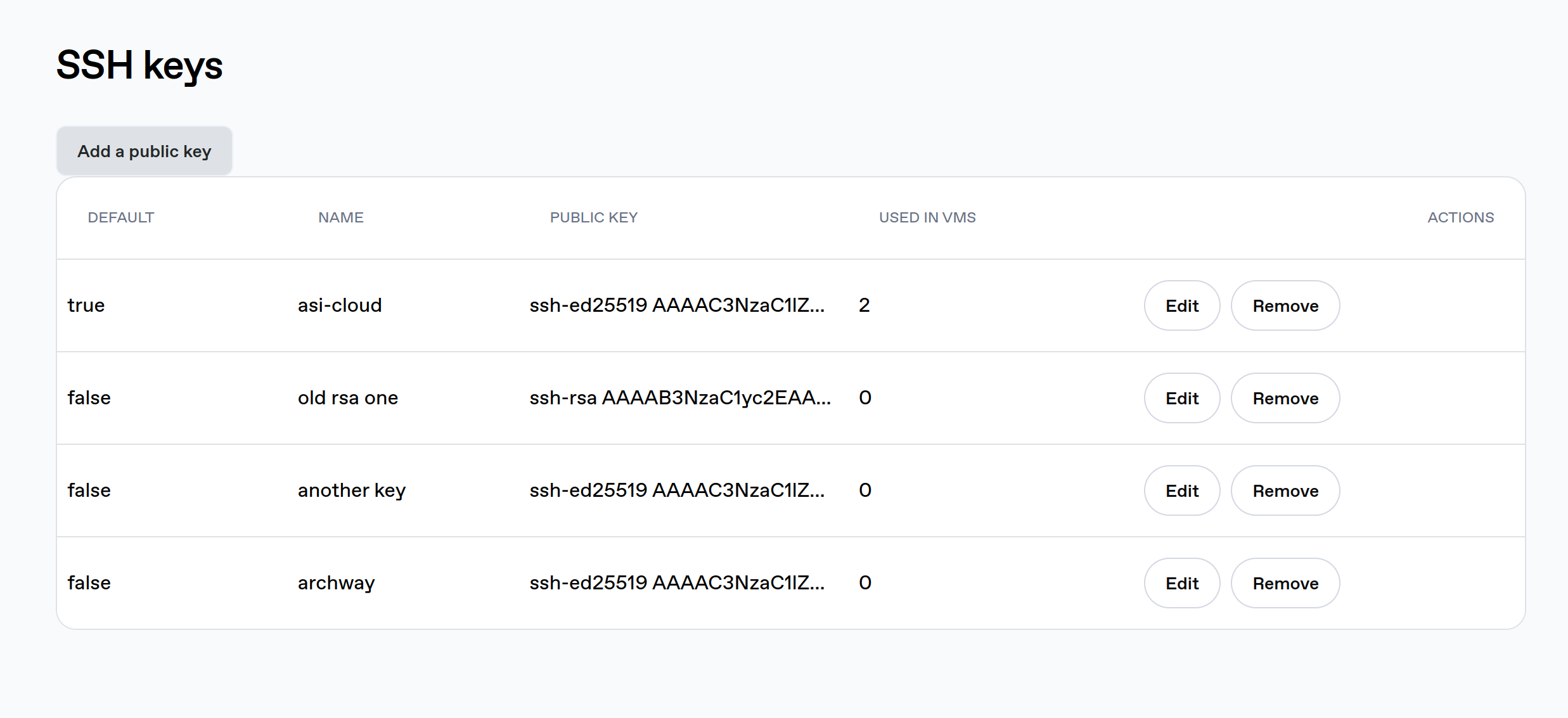Viewport: 1568px width, 718px height.
Task: Remove the archway SSH key
Action: click(1285, 582)
